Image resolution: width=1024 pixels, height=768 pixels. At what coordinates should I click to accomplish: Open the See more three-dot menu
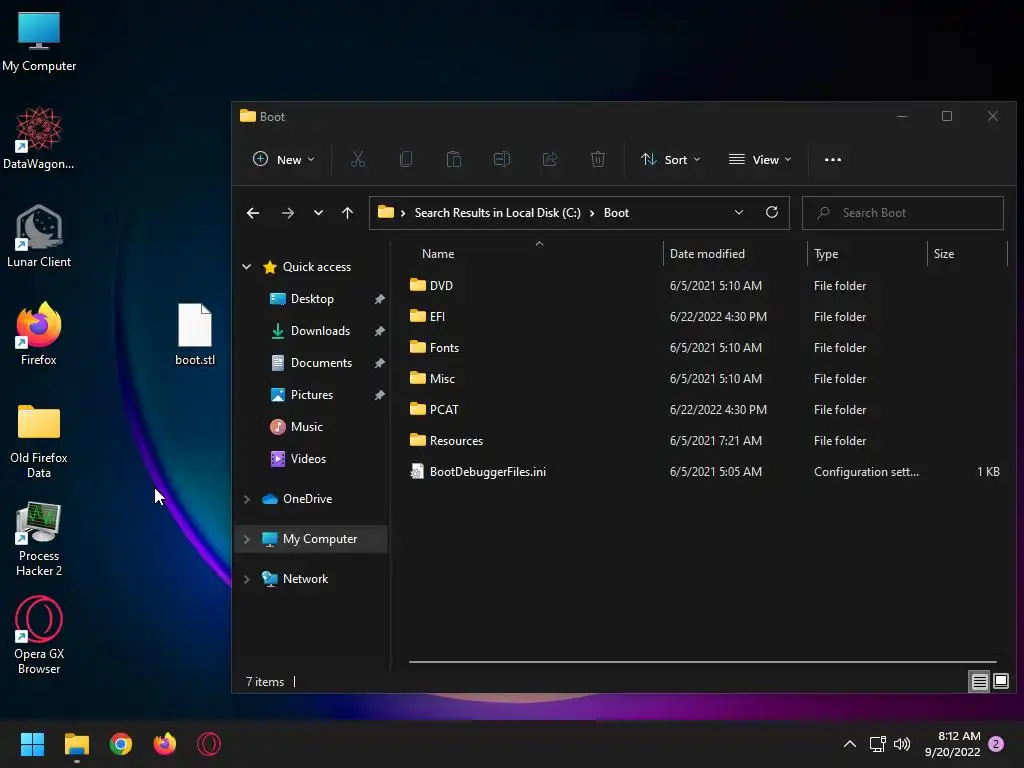pyautogui.click(x=833, y=159)
